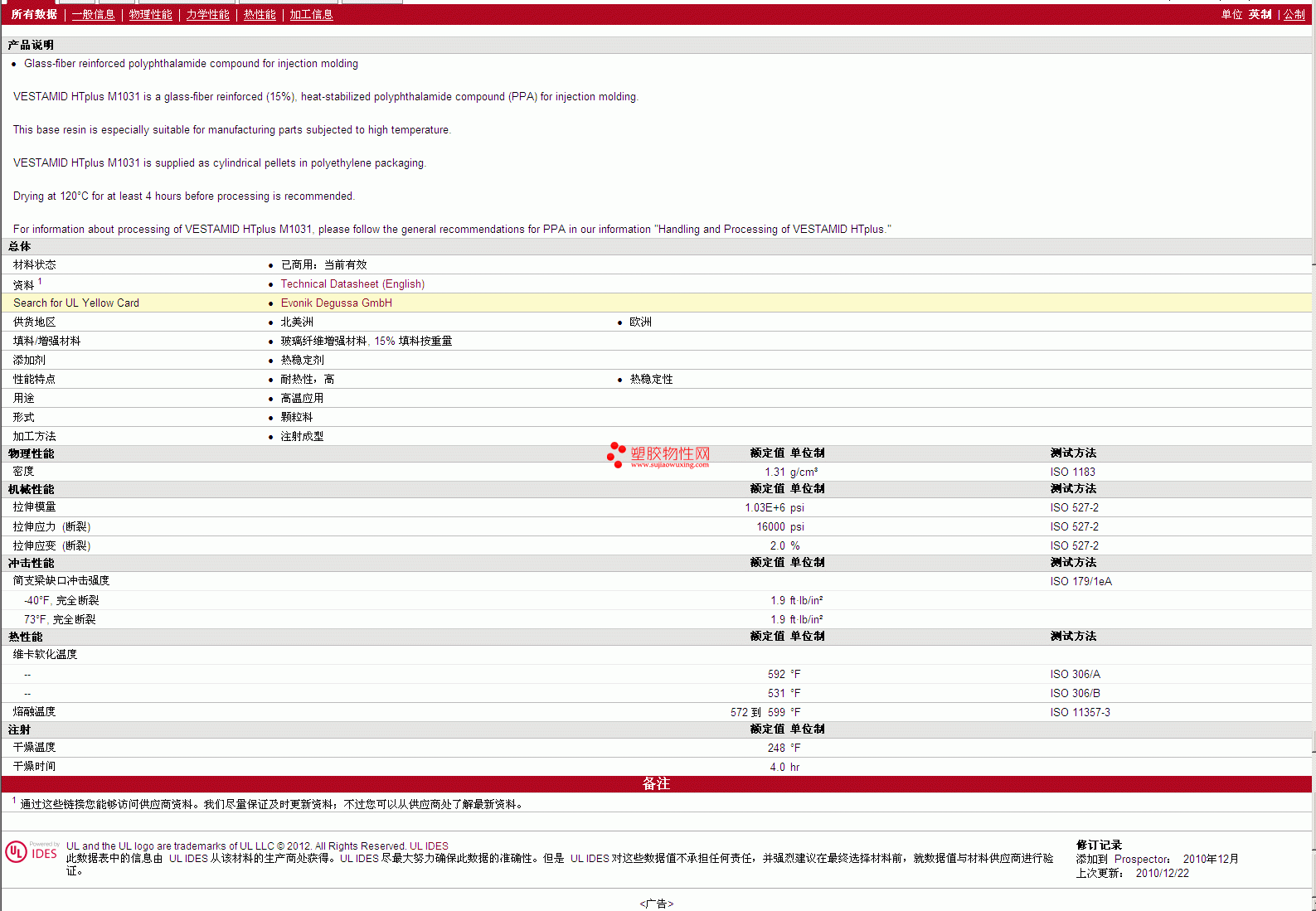Click the ISO 306/B test method

point(1075,694)
